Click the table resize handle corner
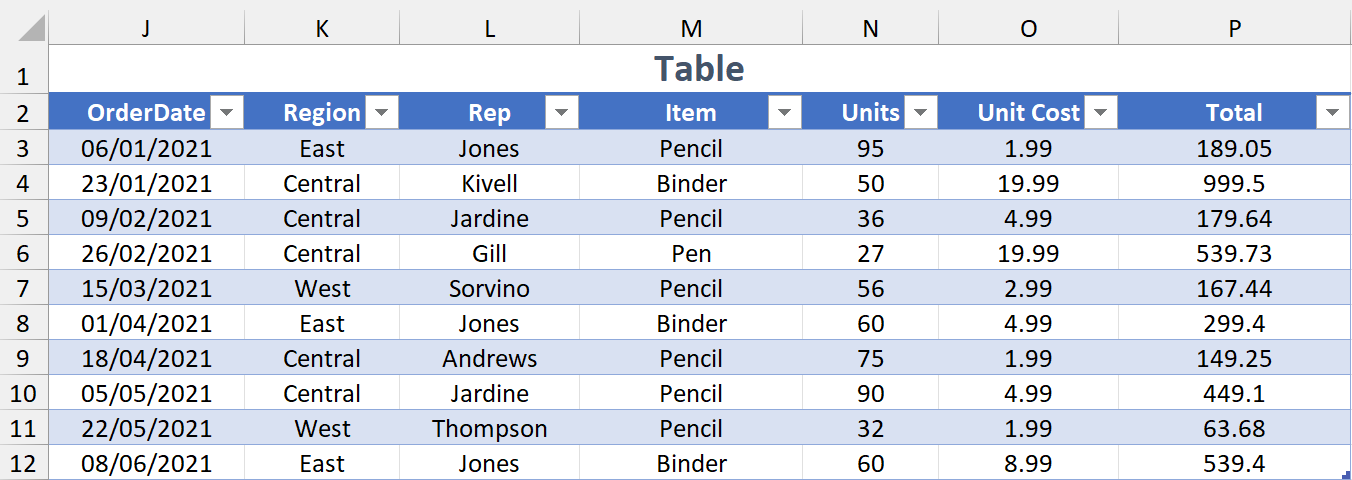This screenshot has height=480, width=1352. point(1346,475)
